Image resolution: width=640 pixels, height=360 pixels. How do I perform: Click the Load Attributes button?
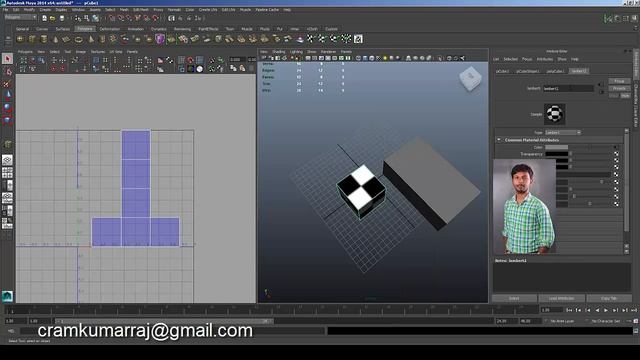point(561,298)
